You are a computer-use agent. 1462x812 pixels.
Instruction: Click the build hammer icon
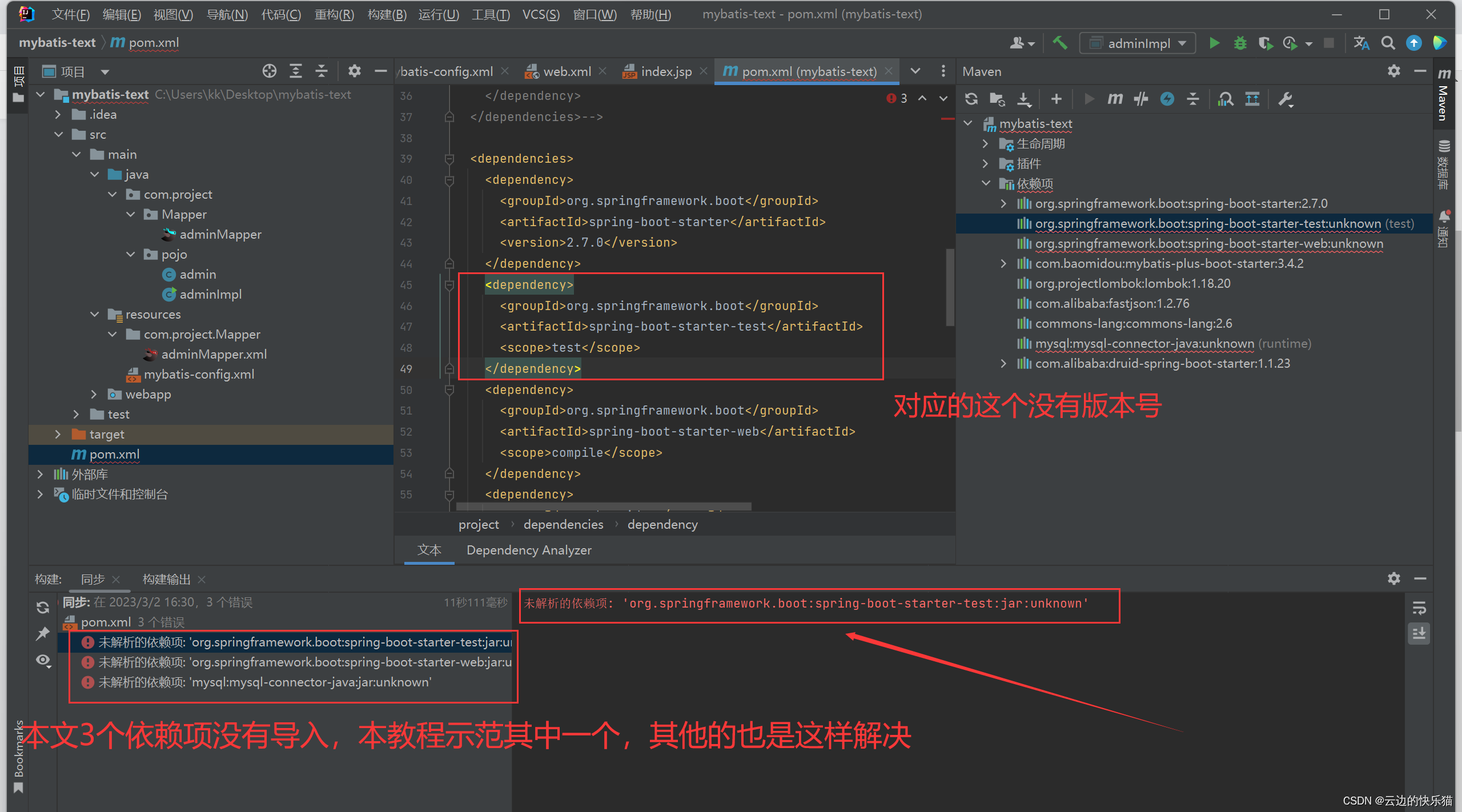pos(1060,43)
